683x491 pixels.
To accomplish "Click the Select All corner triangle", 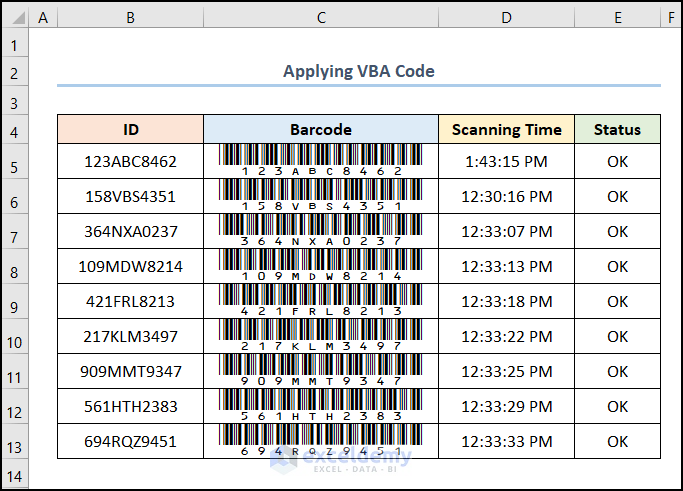I will pos(15,18).
